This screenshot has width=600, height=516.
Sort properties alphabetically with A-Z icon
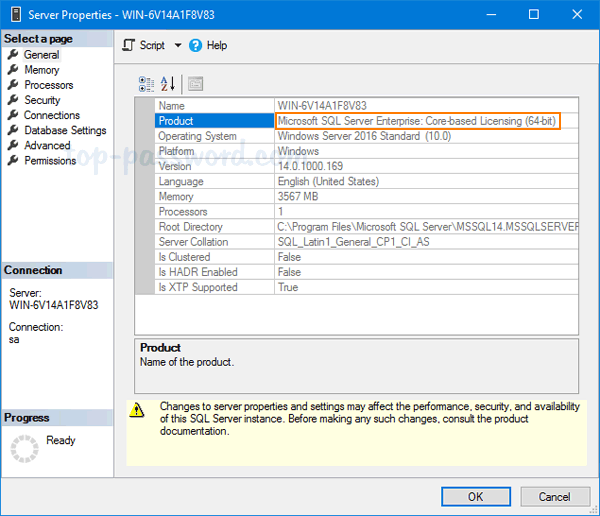pos(168,84)
